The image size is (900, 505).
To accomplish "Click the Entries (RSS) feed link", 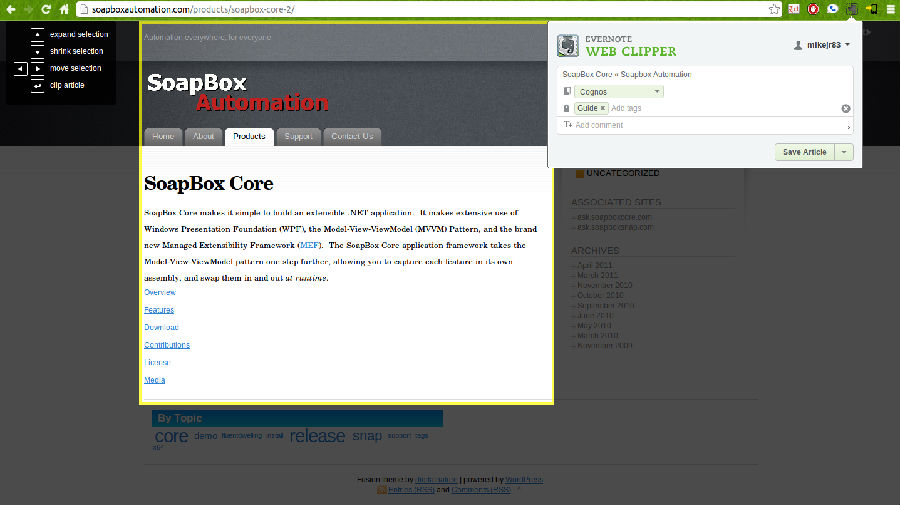I will pos(411,490).
